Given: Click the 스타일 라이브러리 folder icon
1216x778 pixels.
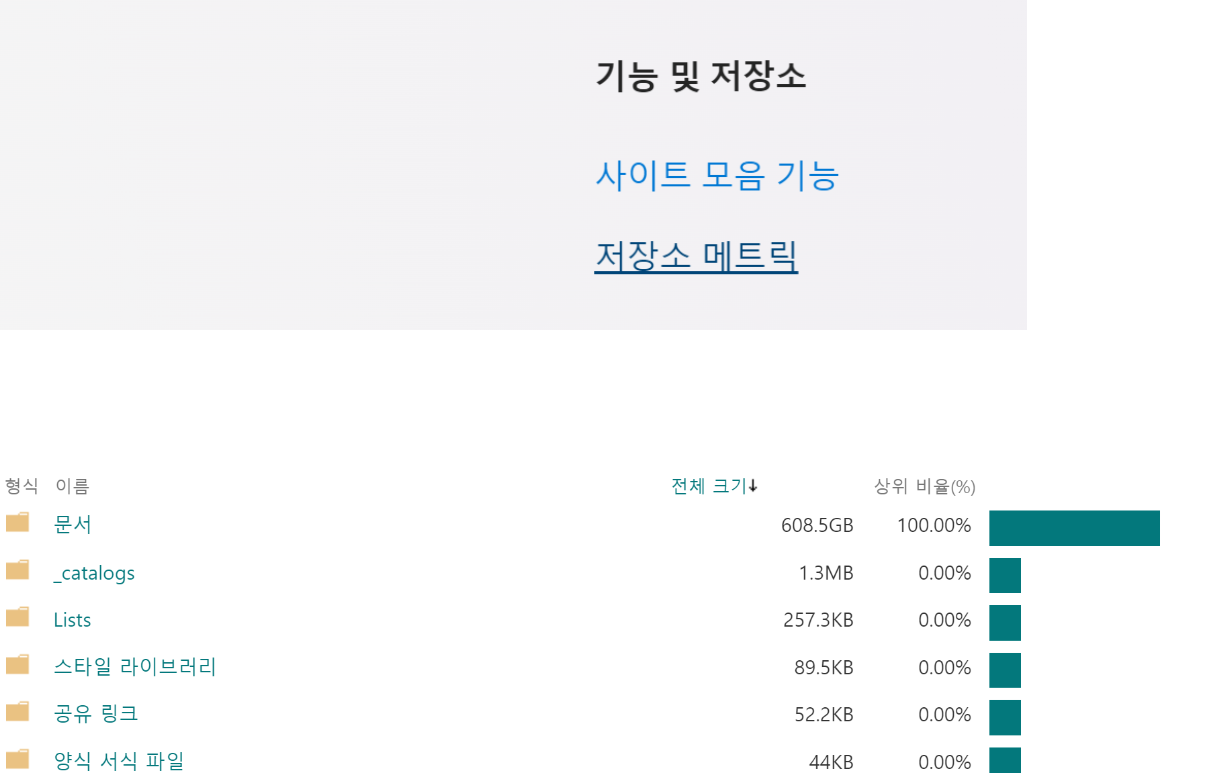Looking at the screenshot, I should 17,664.
